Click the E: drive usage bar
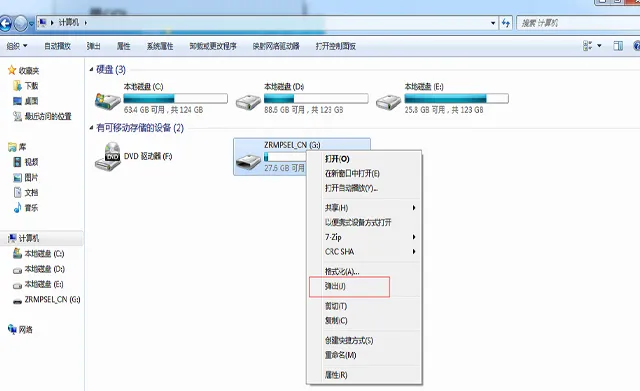The height and width of the screenshot is (391, 640). 456,98
